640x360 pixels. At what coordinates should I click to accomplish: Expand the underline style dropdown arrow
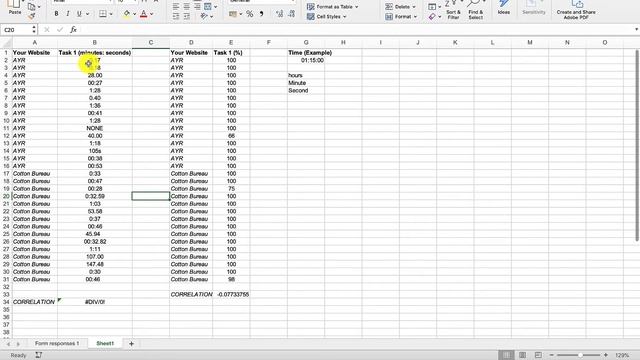click(87, 14)
